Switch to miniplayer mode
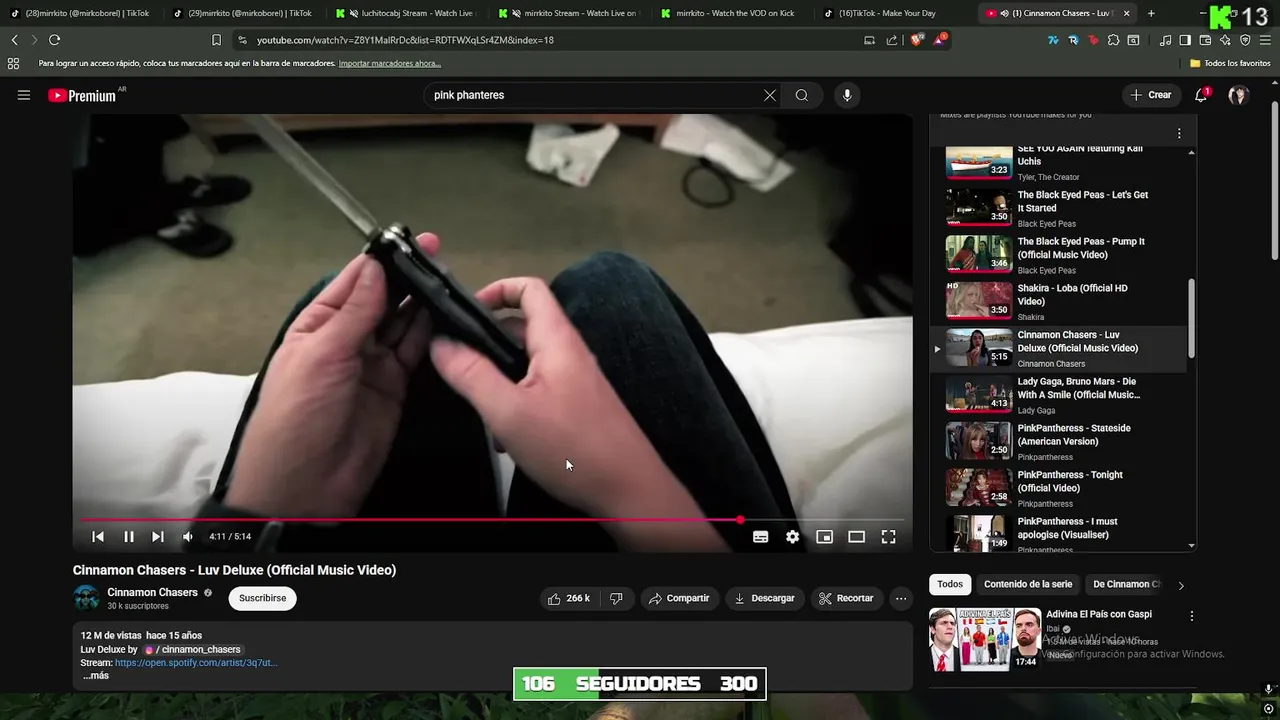The width and height of the screenshot is (1280, 720). click(x=825, y=537)
